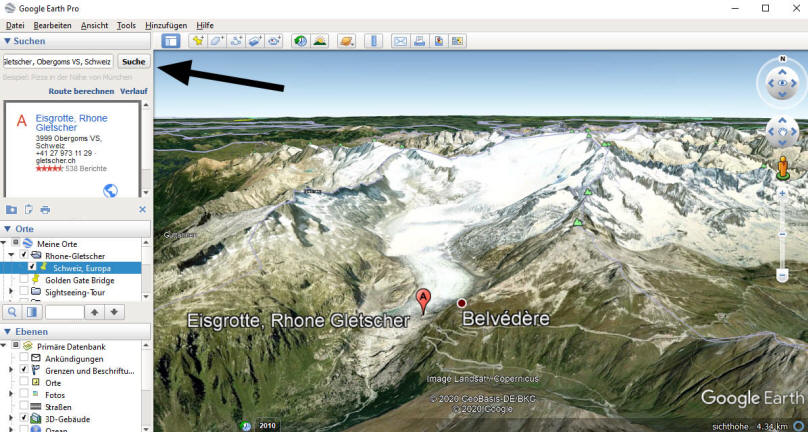
Task: Select the Add Polygon tool
Action: pyautogui.click(x=216, y=41)
